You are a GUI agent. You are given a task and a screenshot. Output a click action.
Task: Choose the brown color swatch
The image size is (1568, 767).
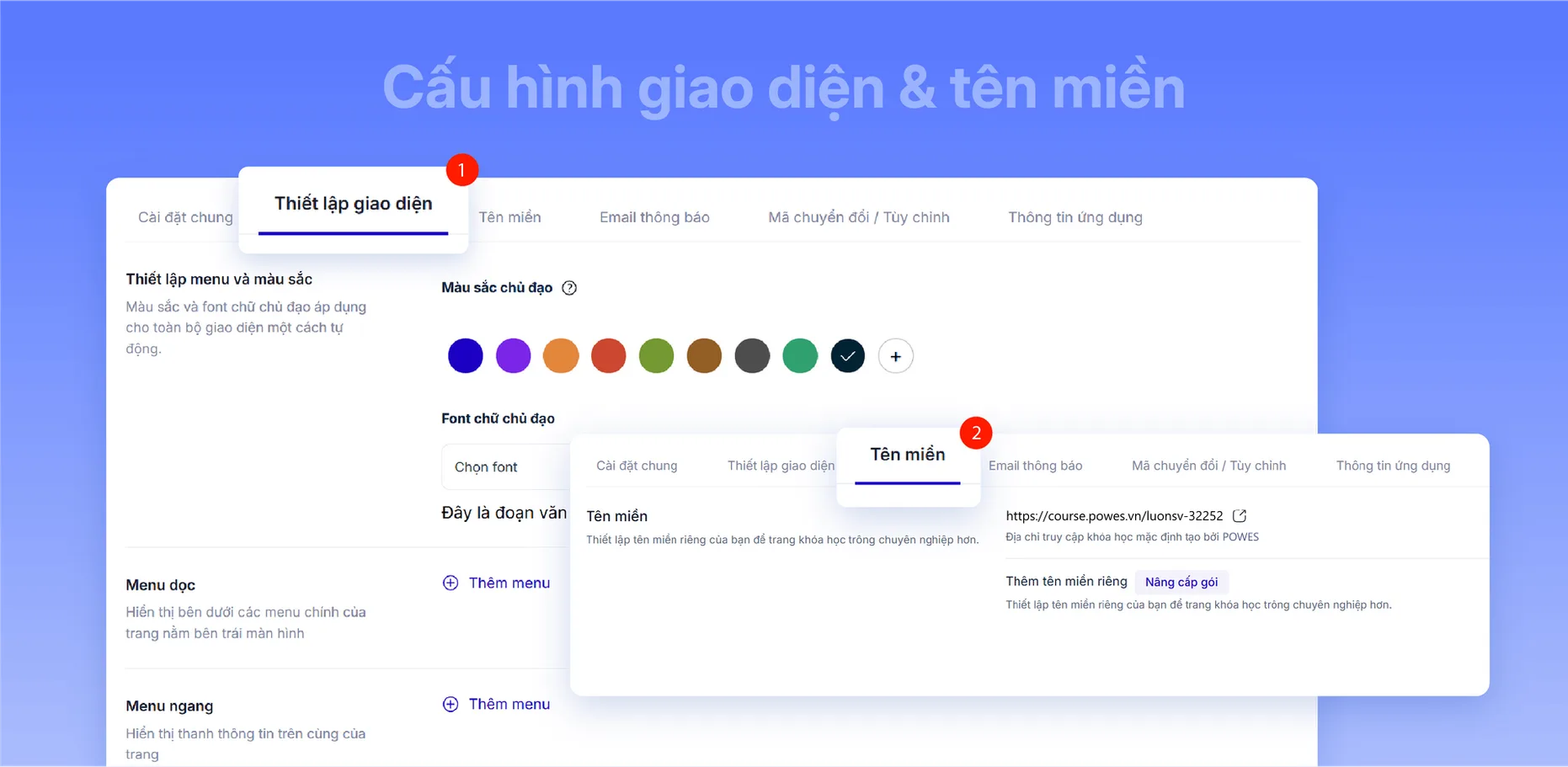click(704, 356)
